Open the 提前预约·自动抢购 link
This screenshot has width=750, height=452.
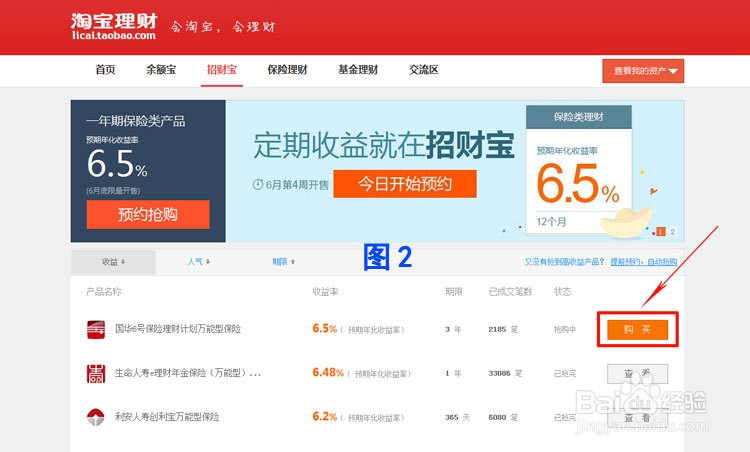(643, 262)
